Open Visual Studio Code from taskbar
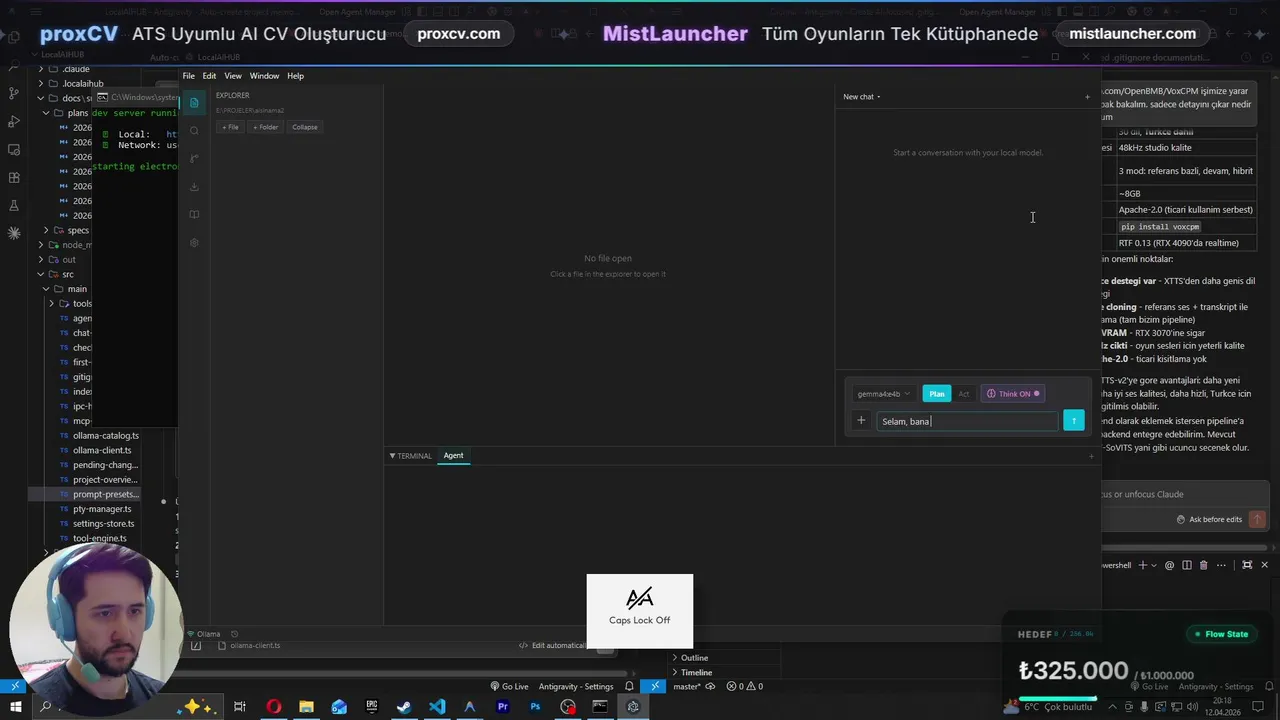The width and height of the screenshot is (1280, 720). (437, 707)
